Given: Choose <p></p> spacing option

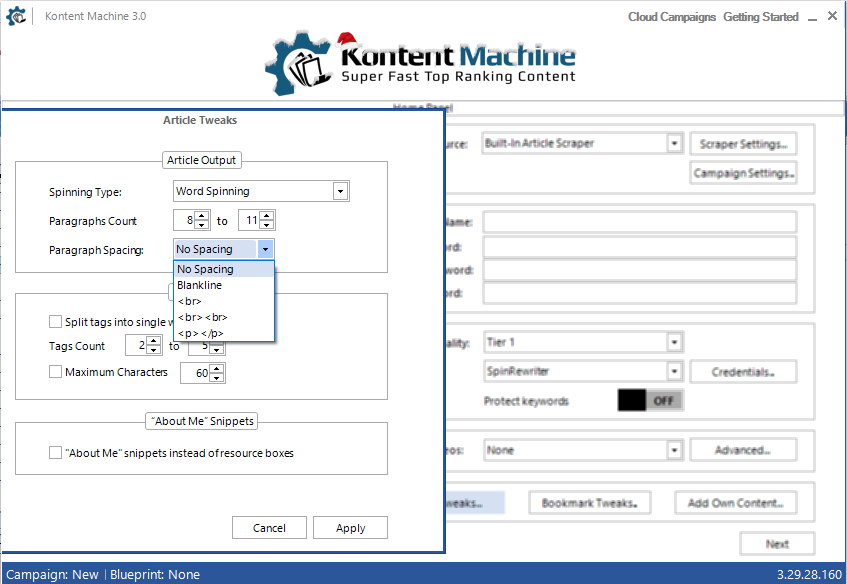Looking at the screenshot, I should [224, 333].
